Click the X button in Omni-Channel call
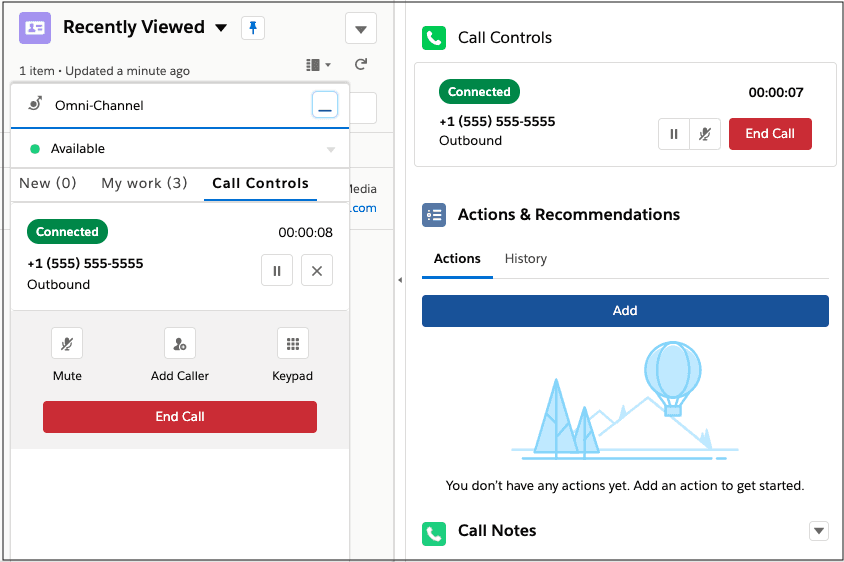844x562 pixels. [317, 271]
